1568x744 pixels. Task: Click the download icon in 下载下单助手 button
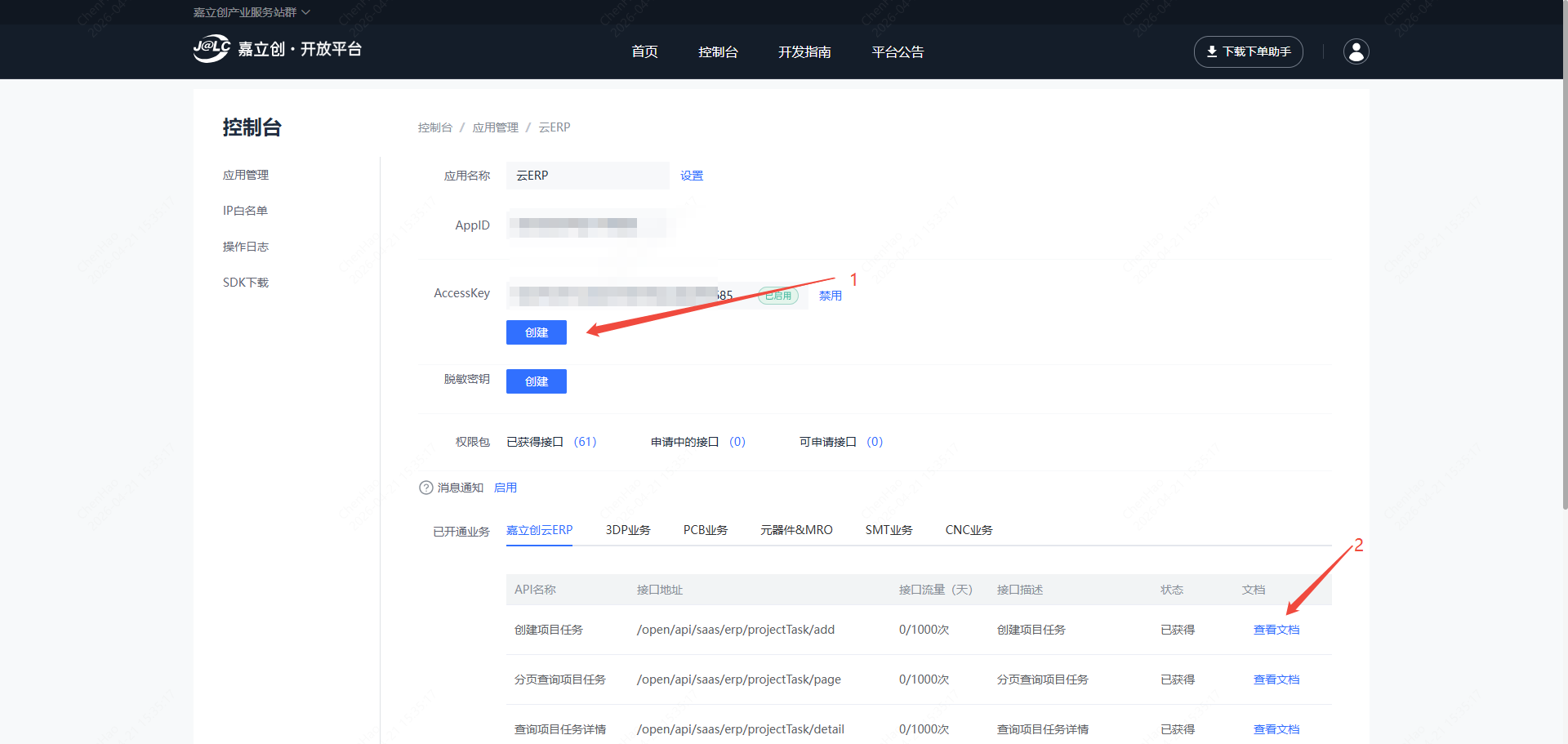point(1212,51)
